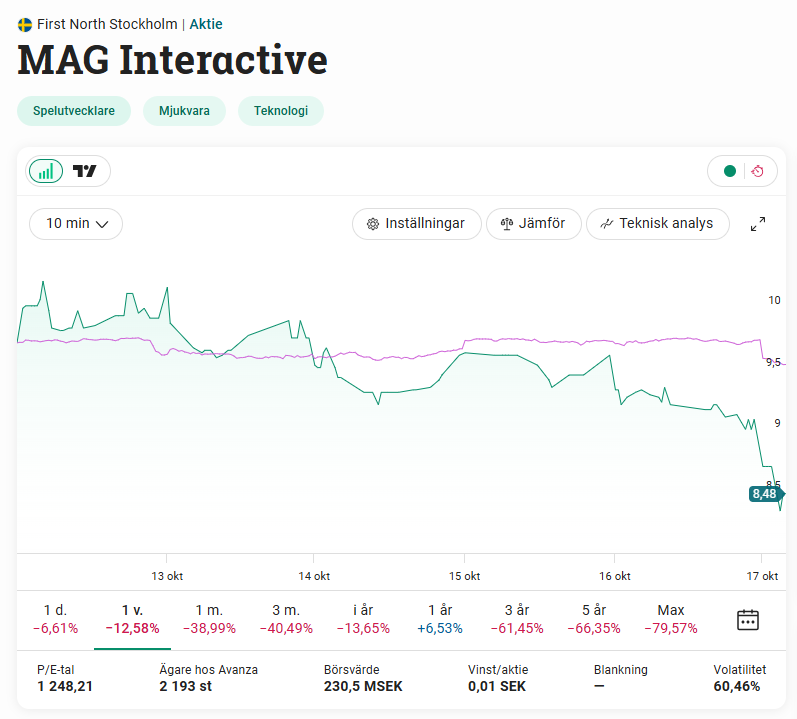The image size is (797, 719).
Task: Click the red delayed-time clock icon
Action: [x=757, y=171]
